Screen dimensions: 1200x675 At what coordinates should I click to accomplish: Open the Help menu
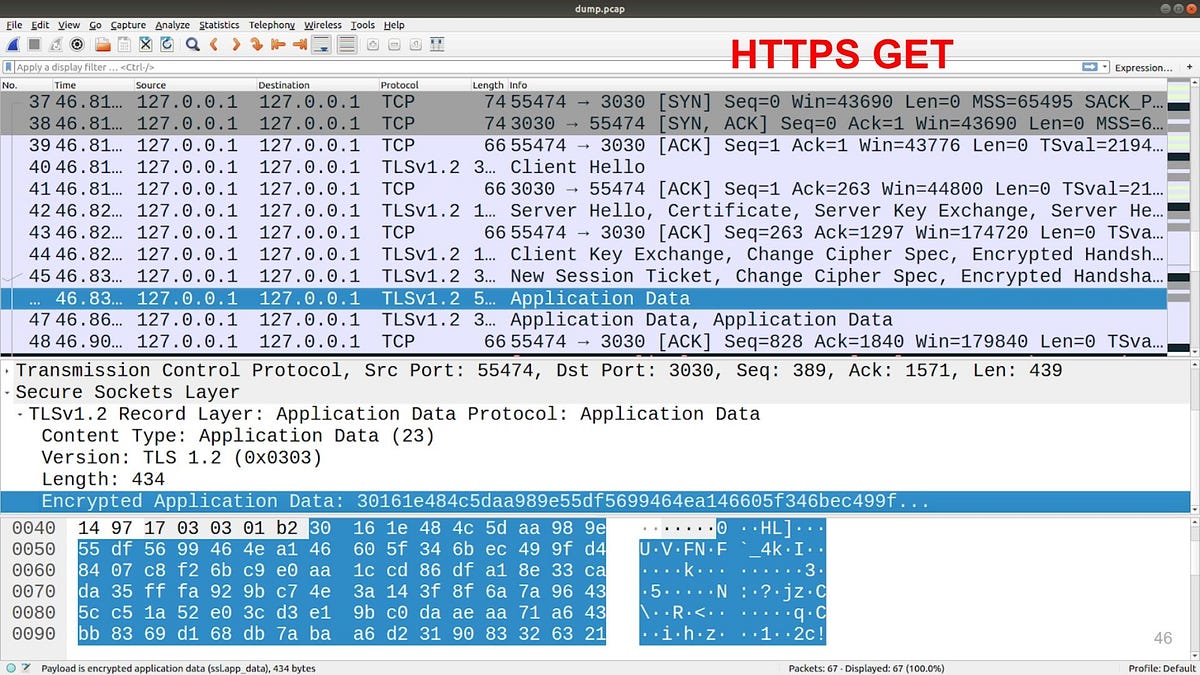(394, 25)
